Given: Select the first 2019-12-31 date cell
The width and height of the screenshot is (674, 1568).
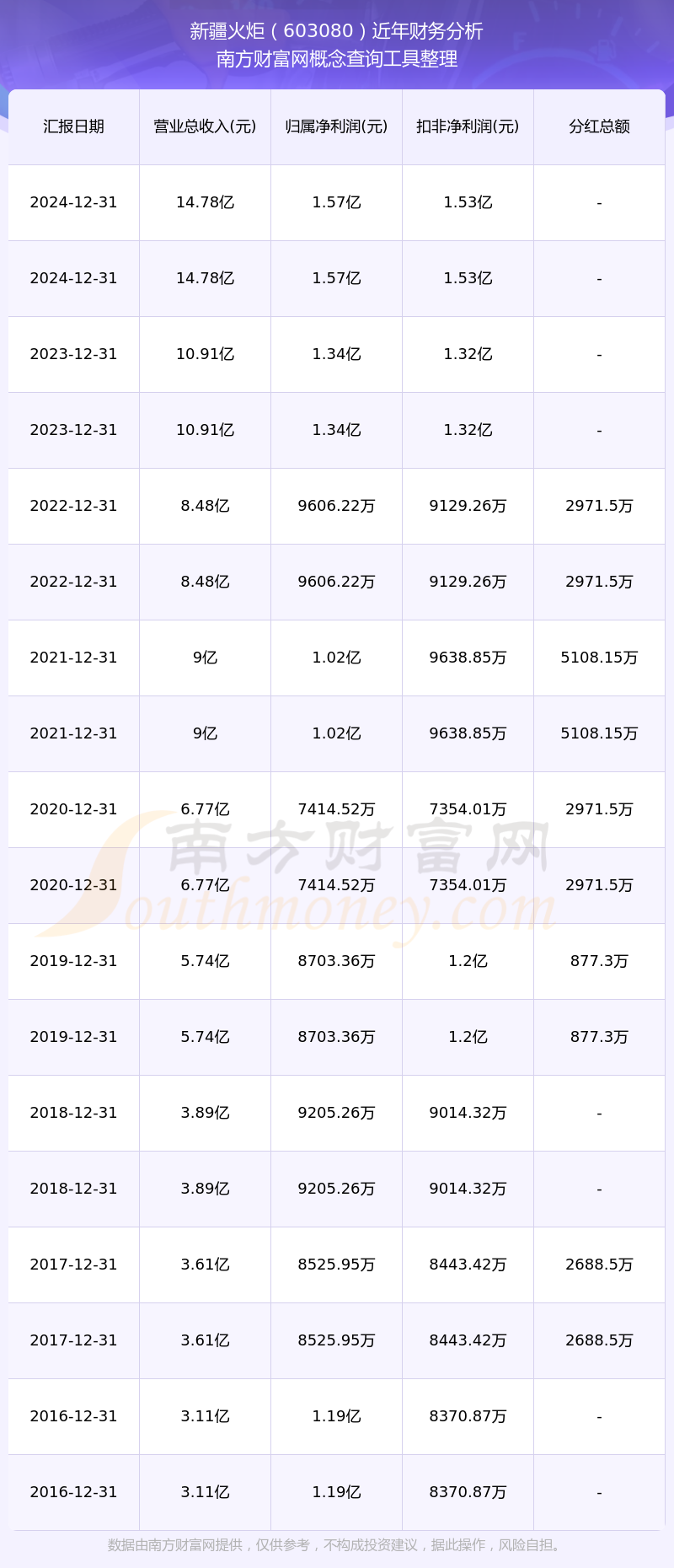Looking at the screenshot, I should pos(73,961).
